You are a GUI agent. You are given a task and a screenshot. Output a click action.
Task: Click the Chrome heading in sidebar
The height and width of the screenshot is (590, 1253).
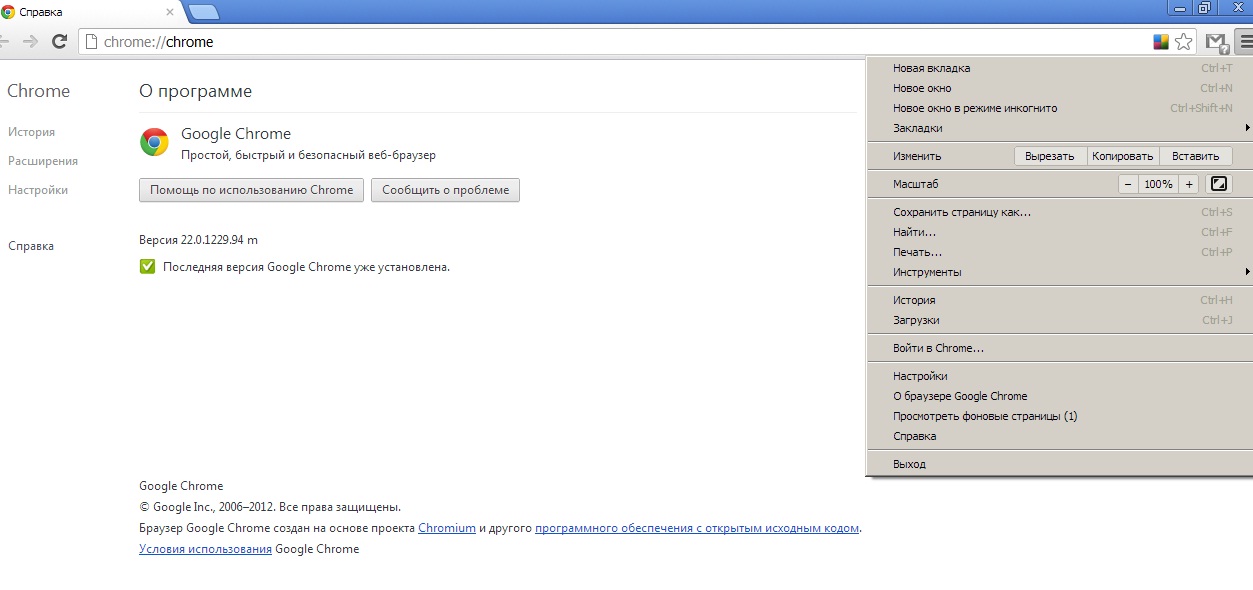point(38,91)
